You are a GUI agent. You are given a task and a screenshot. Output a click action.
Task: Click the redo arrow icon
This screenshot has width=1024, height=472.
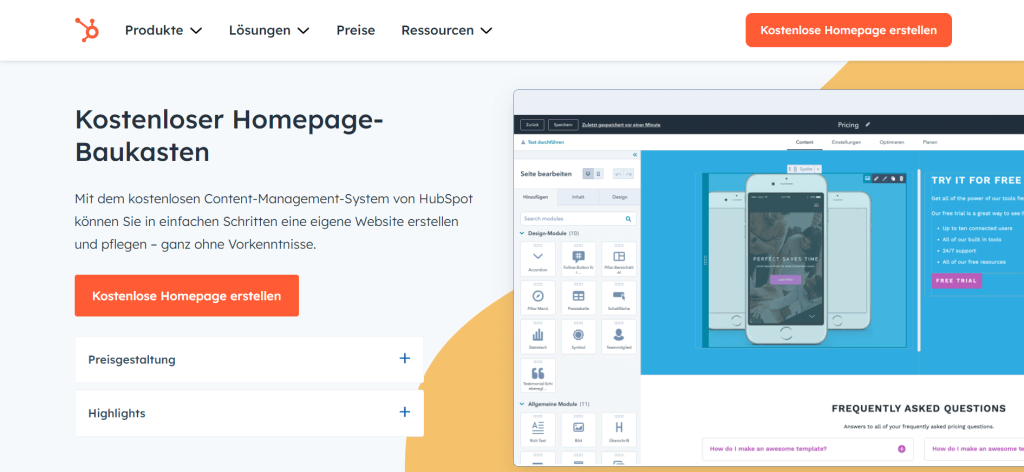pos(629,174)
